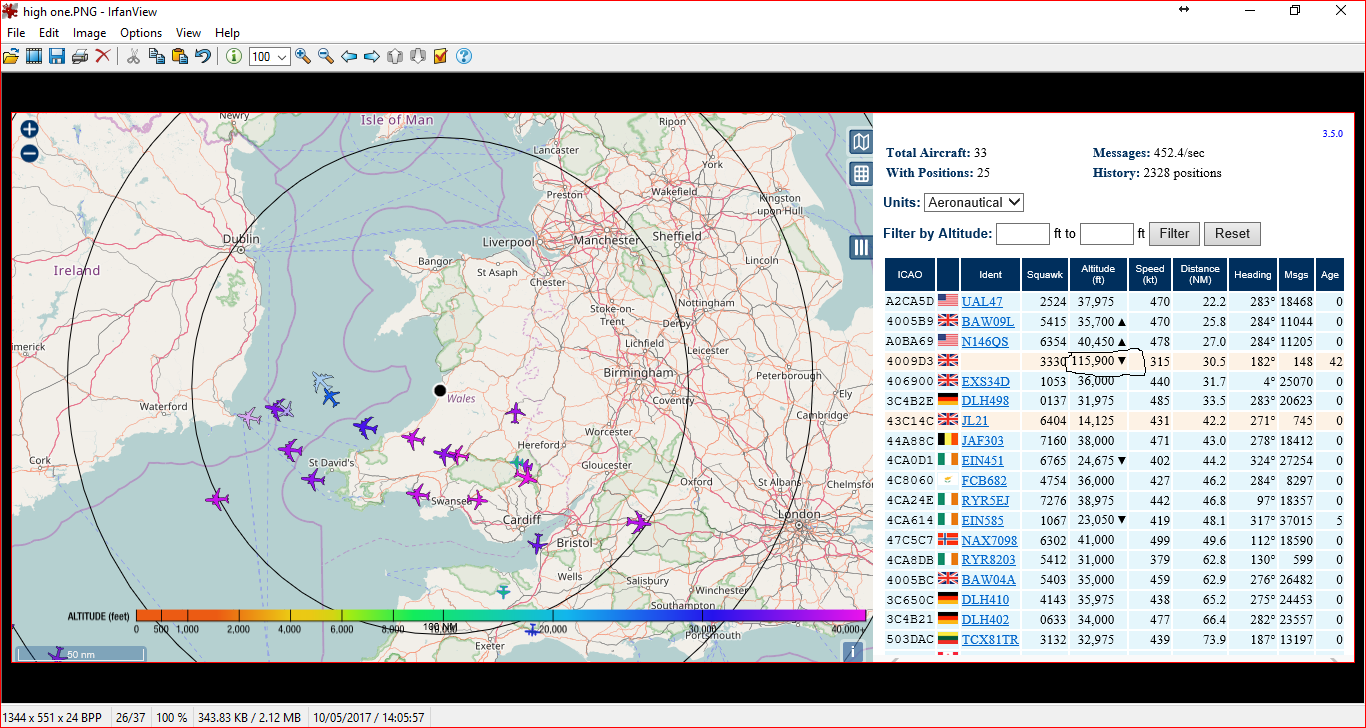Toggle the sidebar with the three-bar icon

pos(860,247)
